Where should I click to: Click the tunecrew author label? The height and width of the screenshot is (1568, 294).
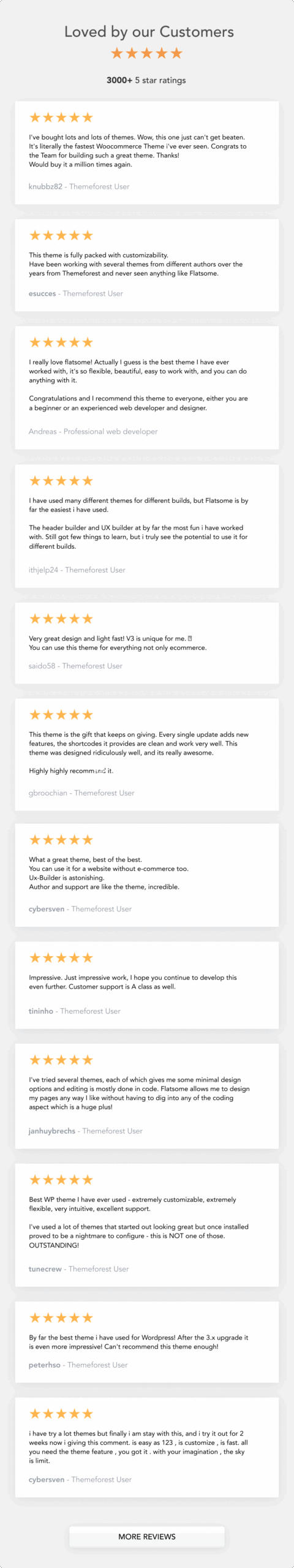pos(45,1269)
